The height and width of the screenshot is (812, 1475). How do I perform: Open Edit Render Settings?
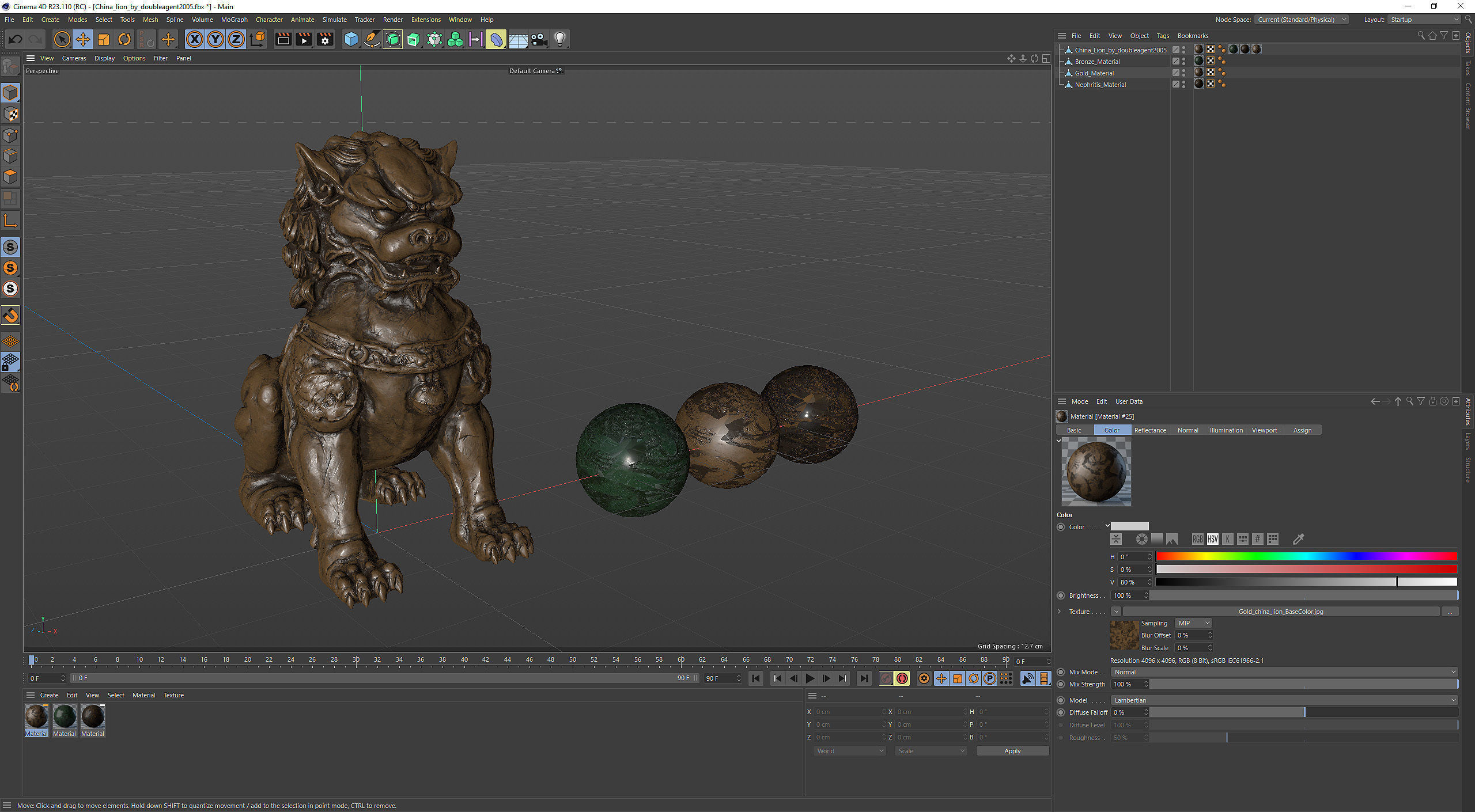click(325, 39)
